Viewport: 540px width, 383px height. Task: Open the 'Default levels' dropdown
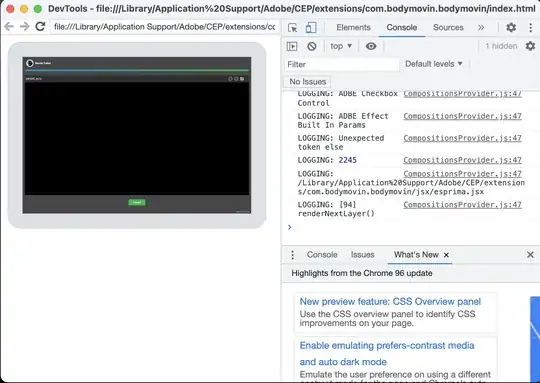(434, 64)
